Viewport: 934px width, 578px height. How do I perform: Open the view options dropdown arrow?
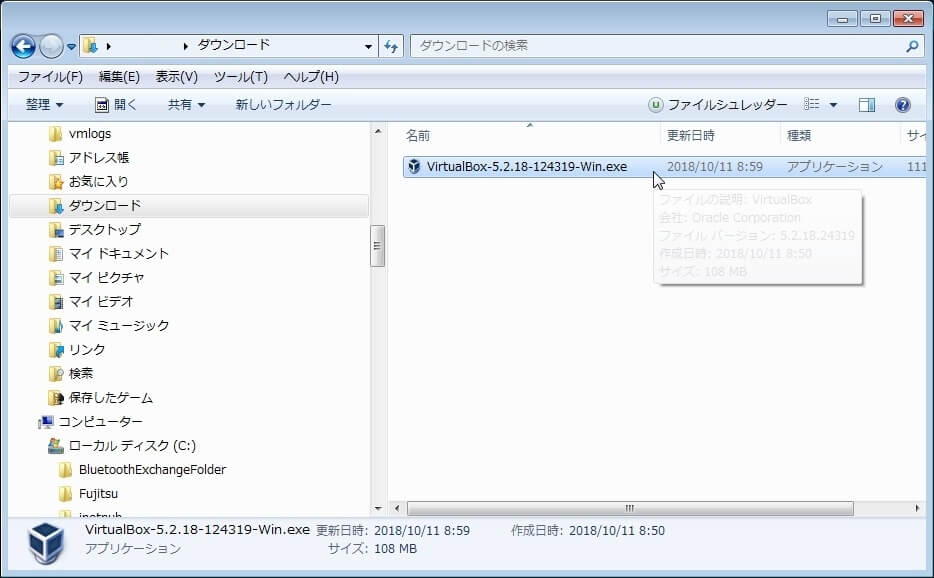tap(833, 105)
